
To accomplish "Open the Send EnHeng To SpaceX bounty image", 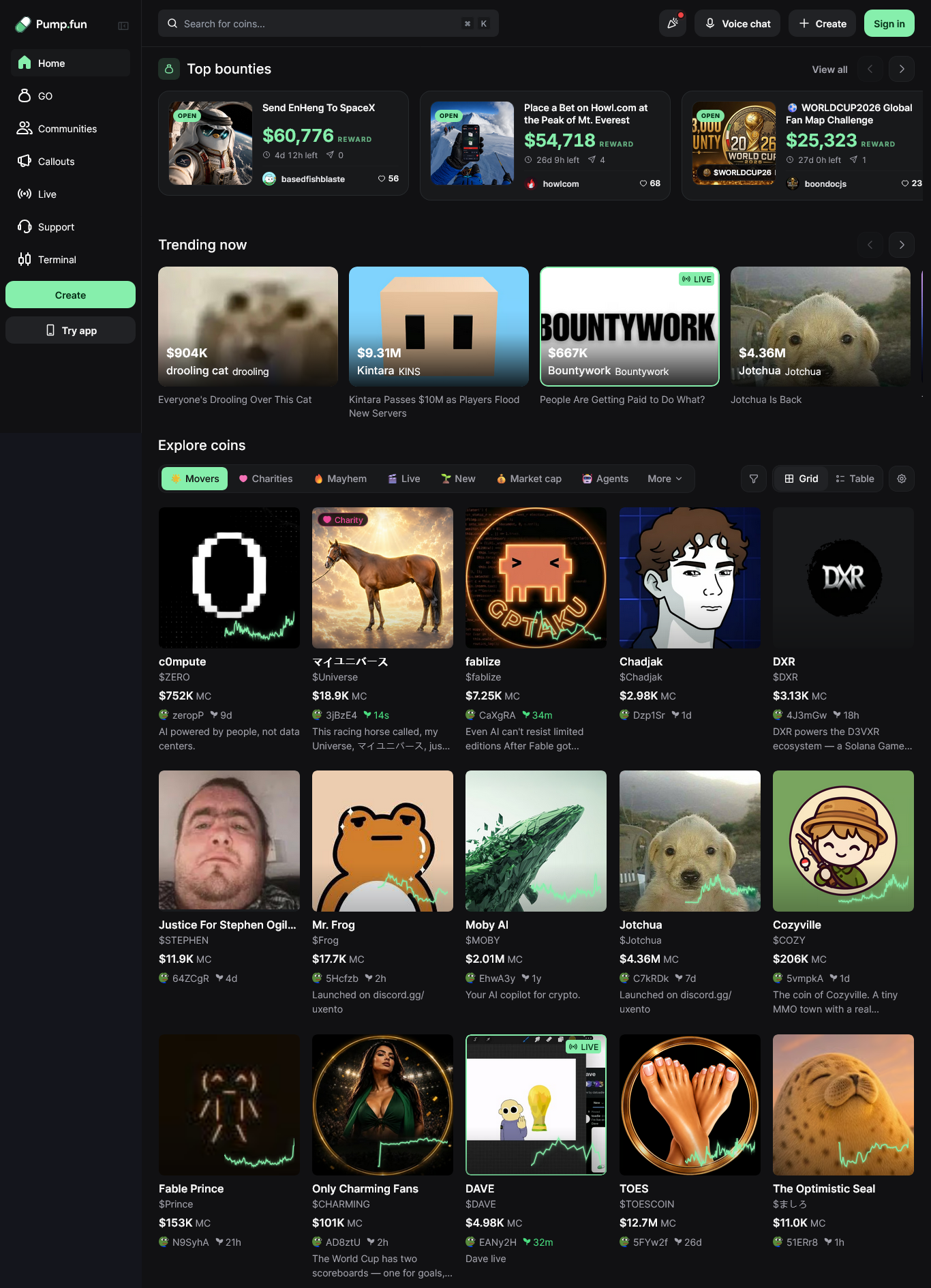I will point(211,143).
